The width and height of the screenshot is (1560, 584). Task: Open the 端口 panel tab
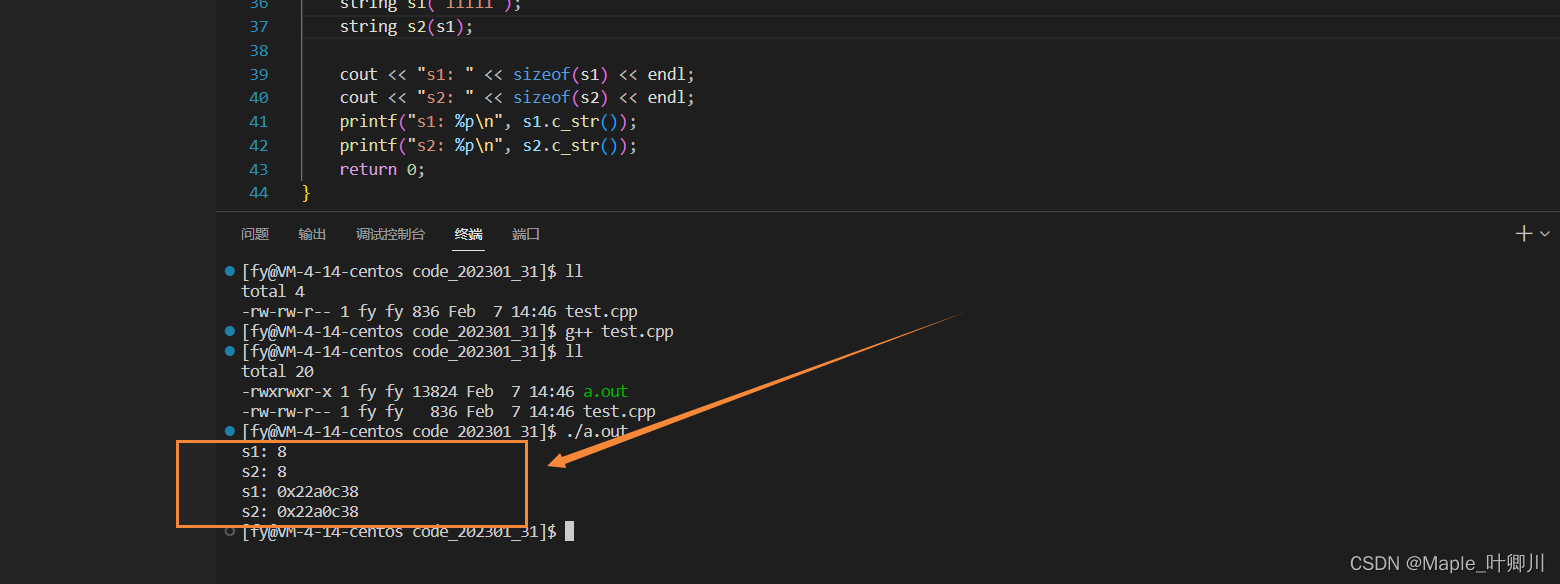525,234
